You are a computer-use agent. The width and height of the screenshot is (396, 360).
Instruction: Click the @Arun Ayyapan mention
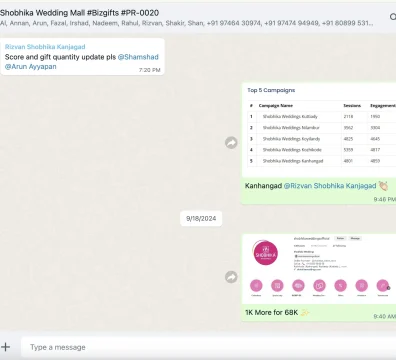pos(30,66)
